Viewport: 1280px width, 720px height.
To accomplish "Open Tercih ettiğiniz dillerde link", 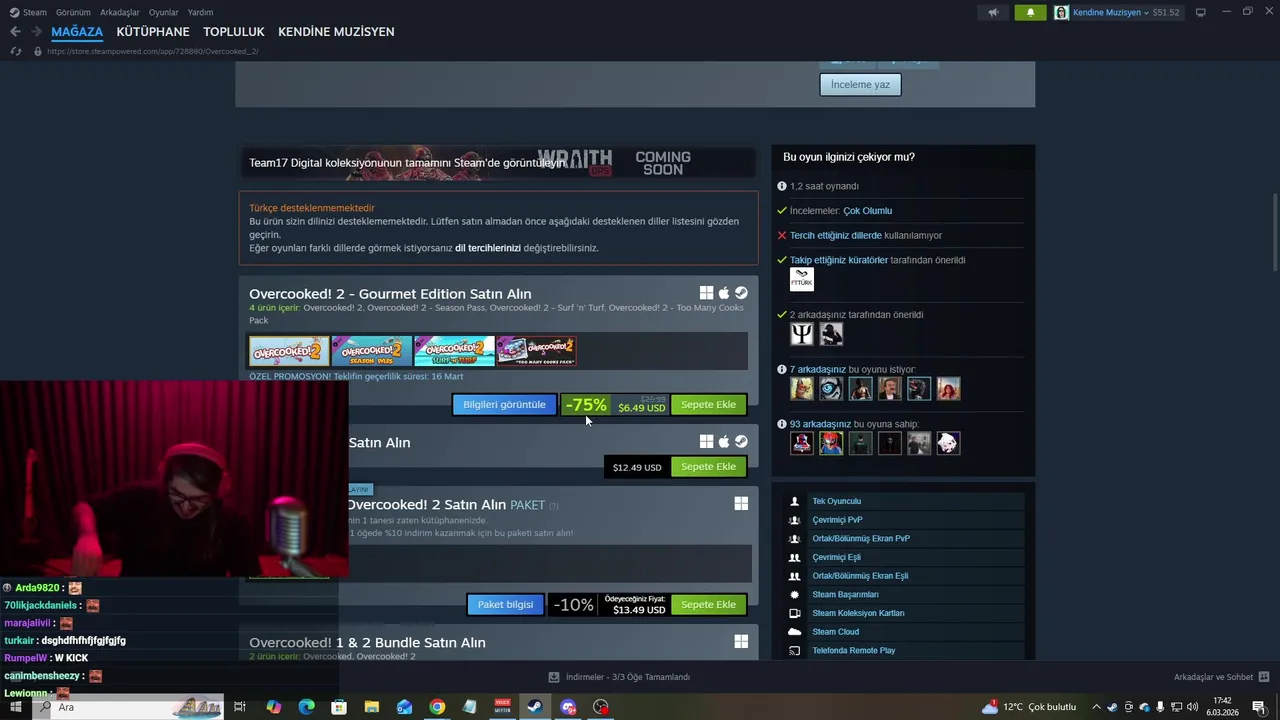I will [x=836, y=236].
